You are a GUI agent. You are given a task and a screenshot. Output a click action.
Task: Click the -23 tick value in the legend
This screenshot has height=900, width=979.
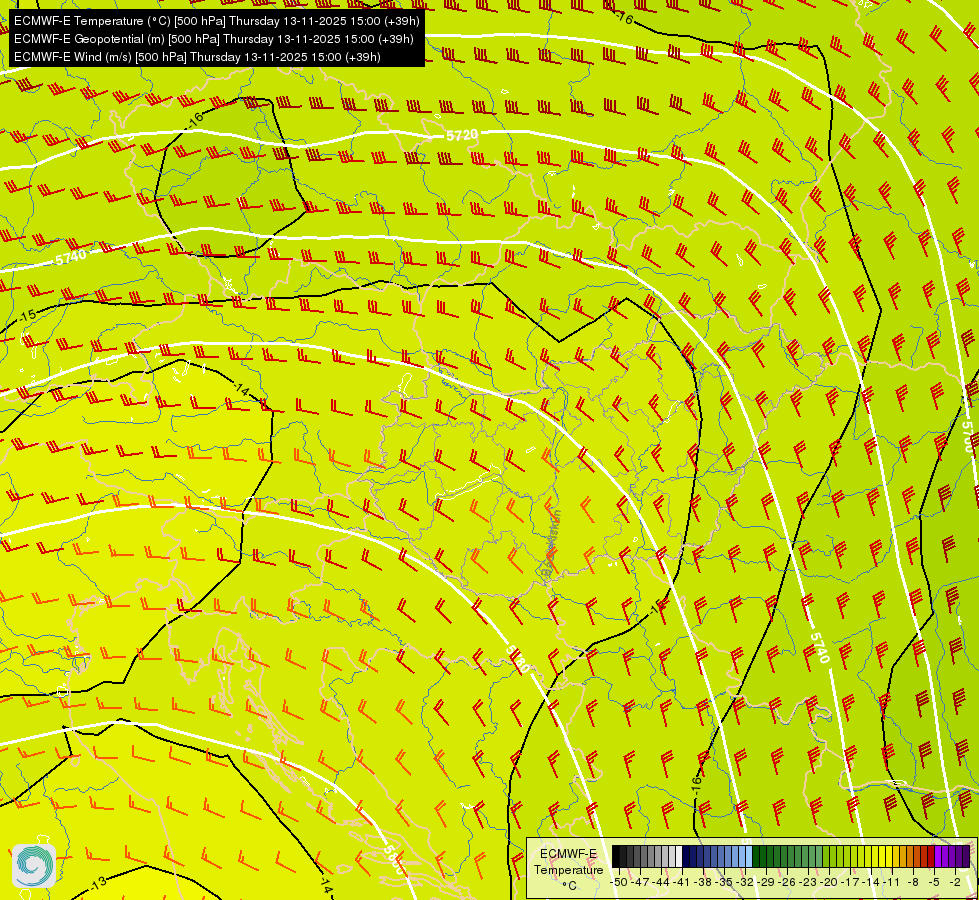pos(809,883)
